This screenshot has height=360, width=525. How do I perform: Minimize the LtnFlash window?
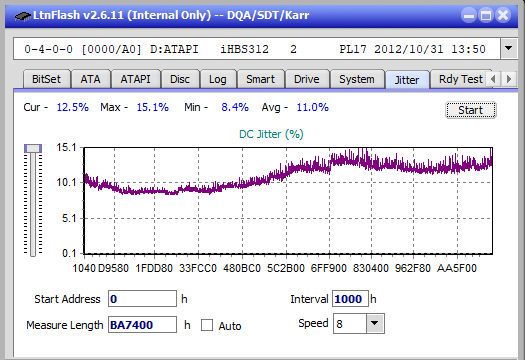pyautogui.click(x=469, y=15)
